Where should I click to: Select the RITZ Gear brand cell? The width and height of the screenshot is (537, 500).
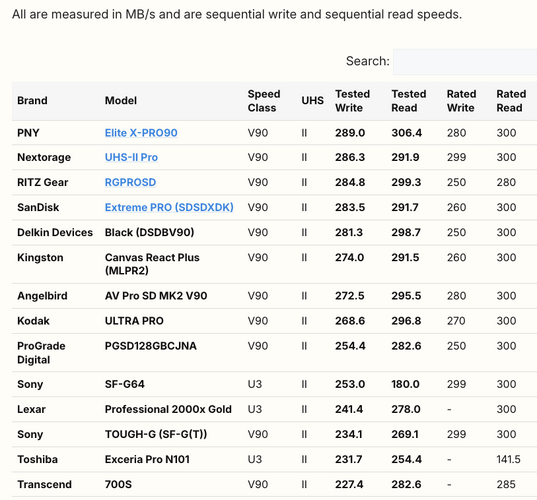[x=42, y=182]
